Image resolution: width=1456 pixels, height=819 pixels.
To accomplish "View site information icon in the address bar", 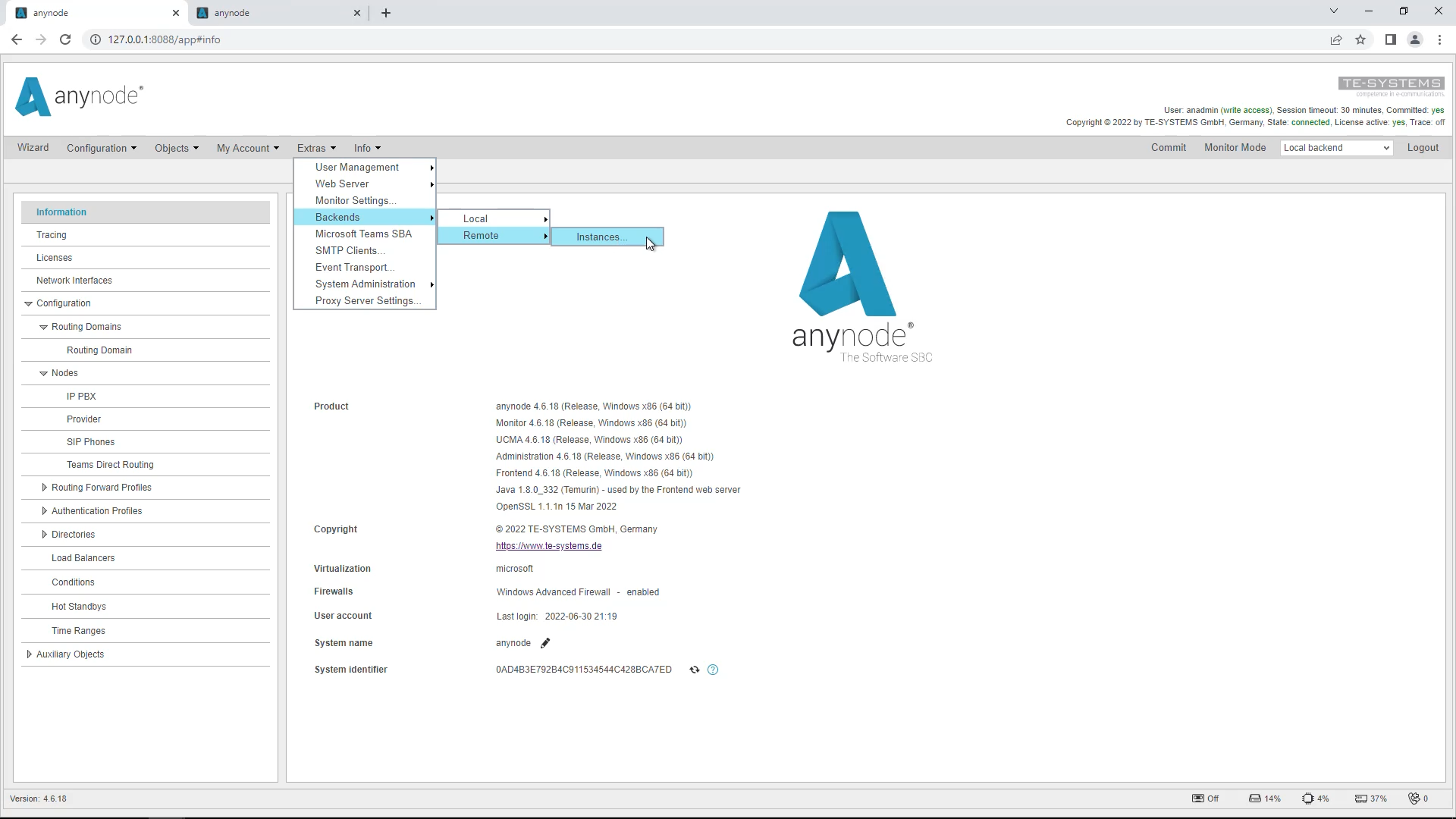I will click(x=96, y=39).
